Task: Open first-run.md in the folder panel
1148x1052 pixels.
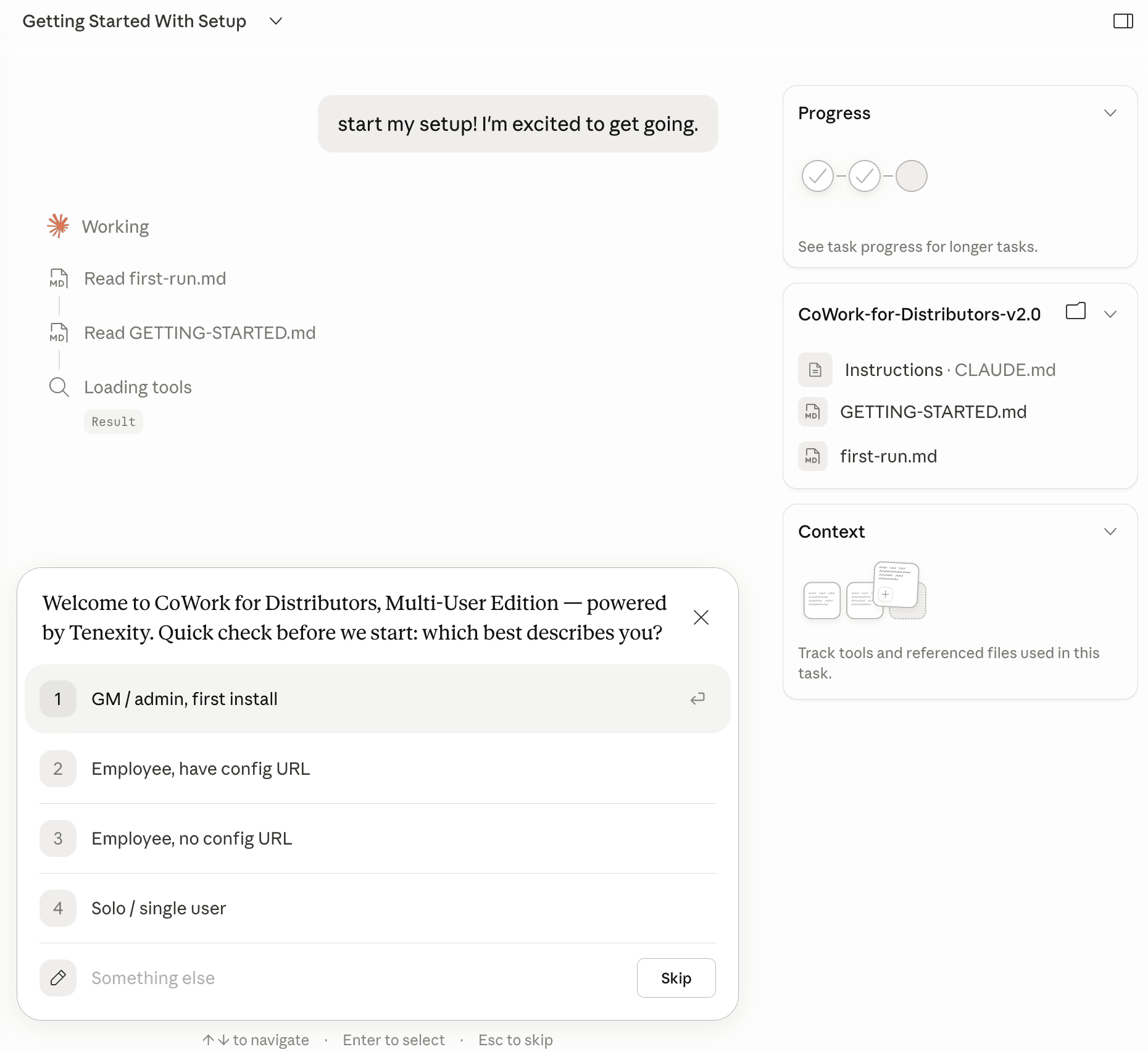Action: [x=889, y=456]
